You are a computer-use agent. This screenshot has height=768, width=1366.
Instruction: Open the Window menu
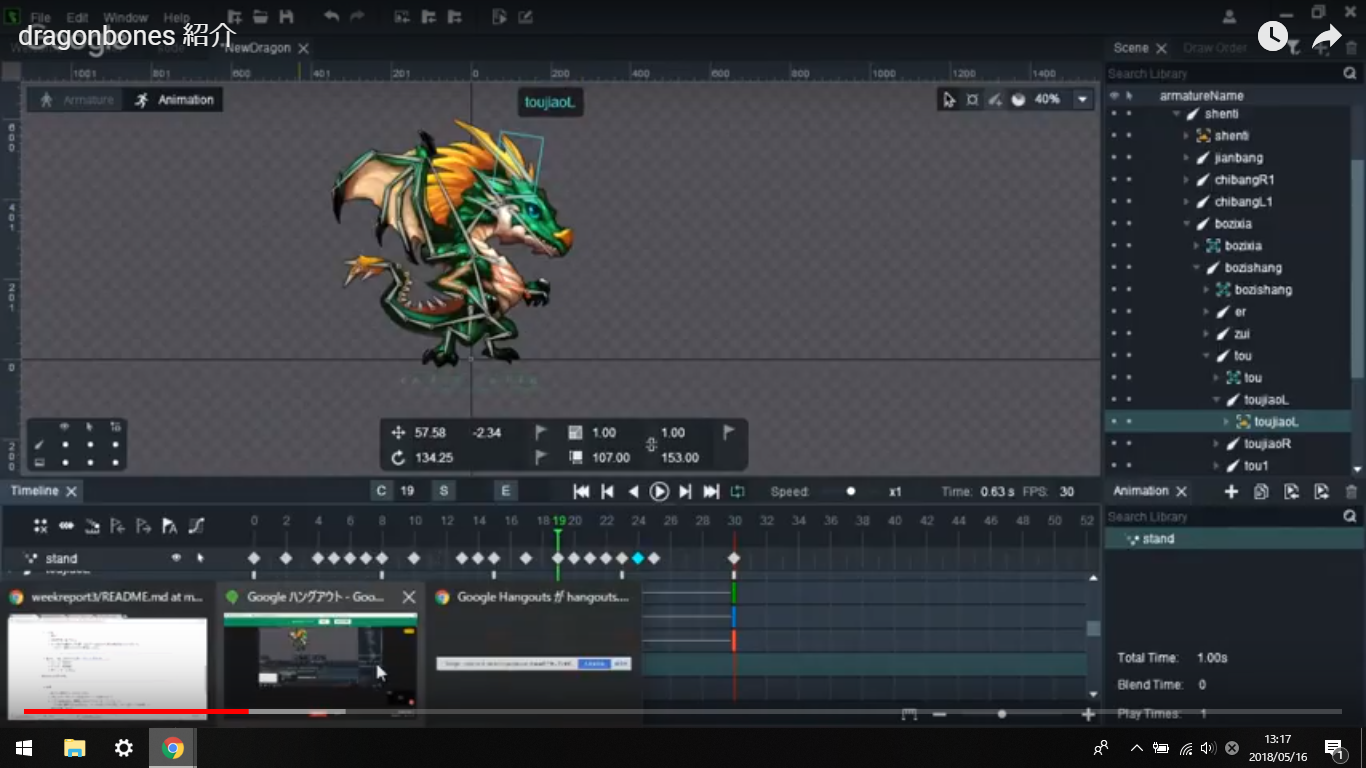(125, 18)
